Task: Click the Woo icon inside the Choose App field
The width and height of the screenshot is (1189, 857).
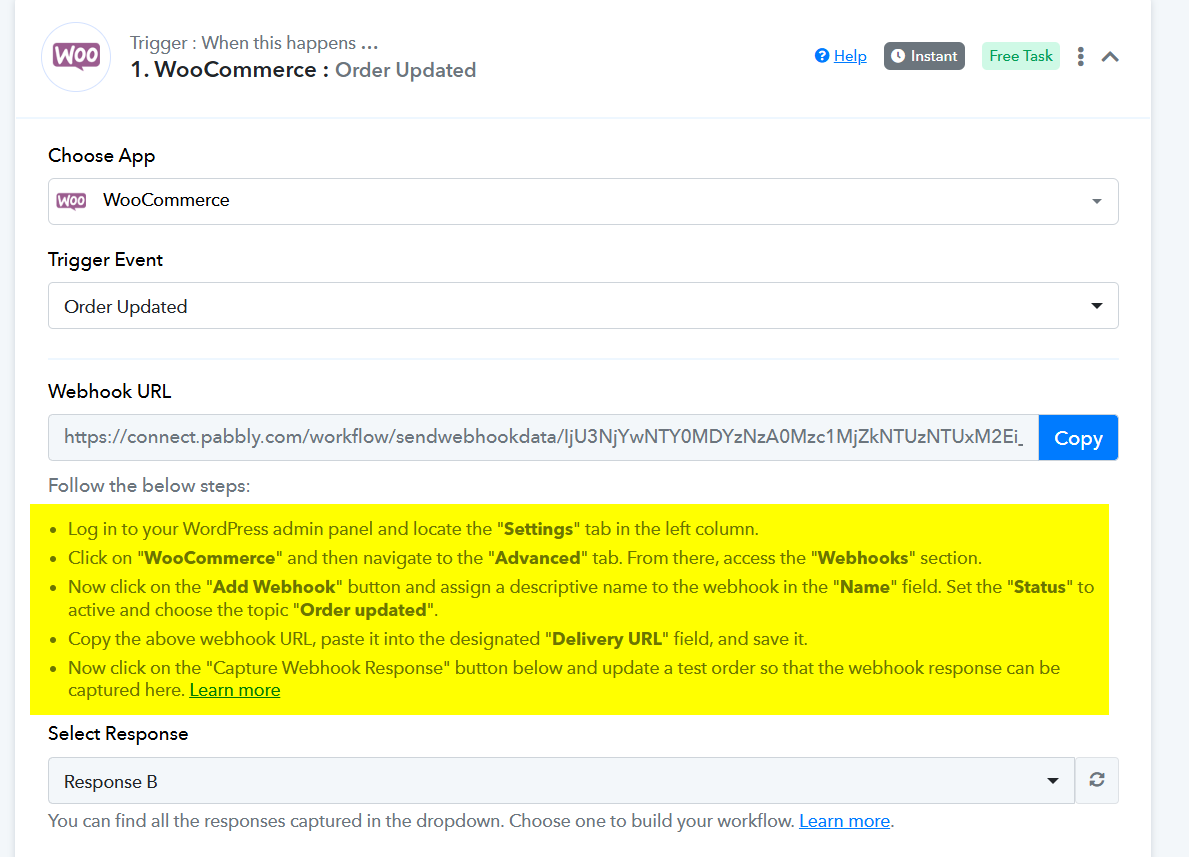Action: pos(71,201)
